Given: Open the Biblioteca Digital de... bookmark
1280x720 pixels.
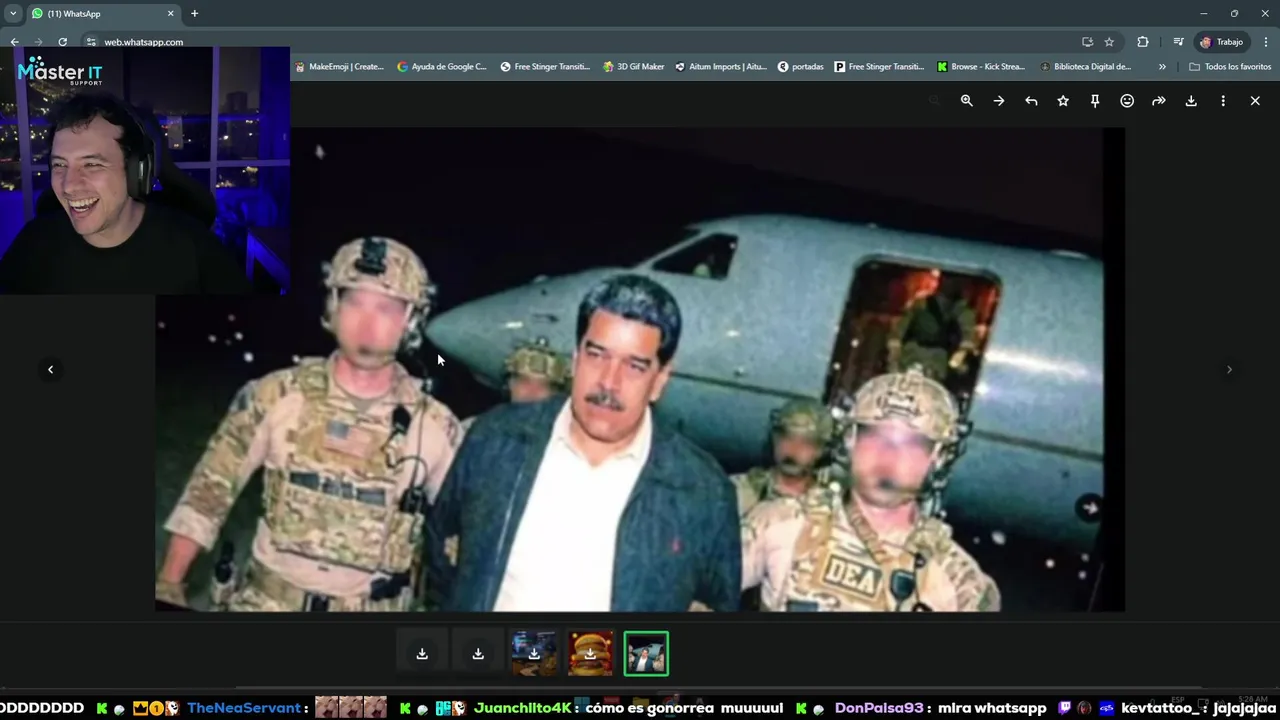Looking at the screenshot, I should (1086, 67).
